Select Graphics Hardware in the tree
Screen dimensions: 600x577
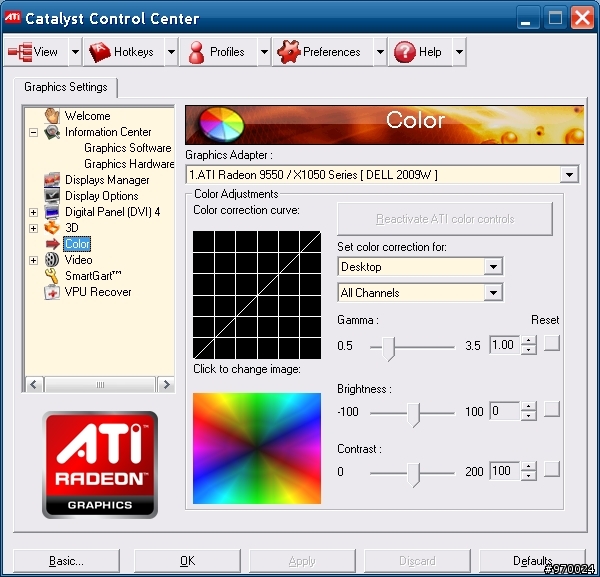(x=129, y=164)
